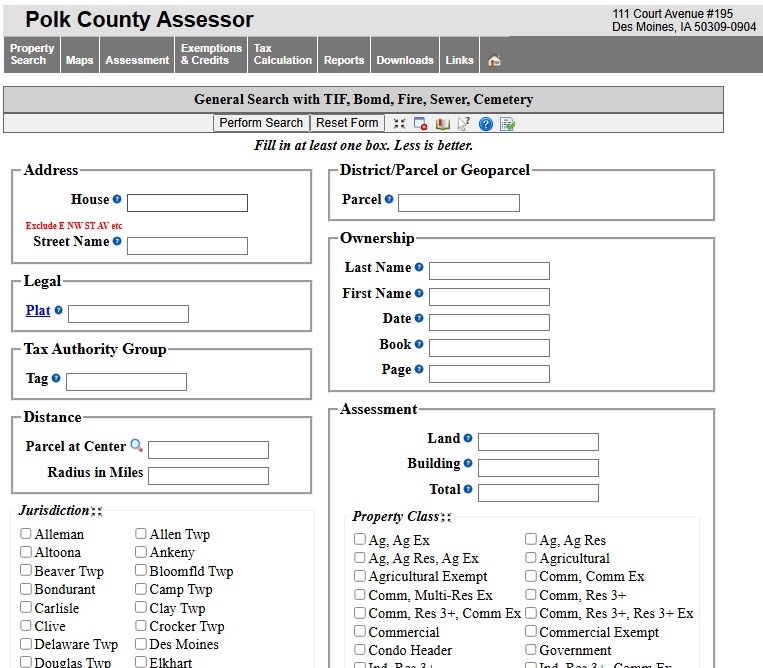The image size is (763, 668).
Task: Click the checklist icon with green check
Action: click(x=508, y=124)
